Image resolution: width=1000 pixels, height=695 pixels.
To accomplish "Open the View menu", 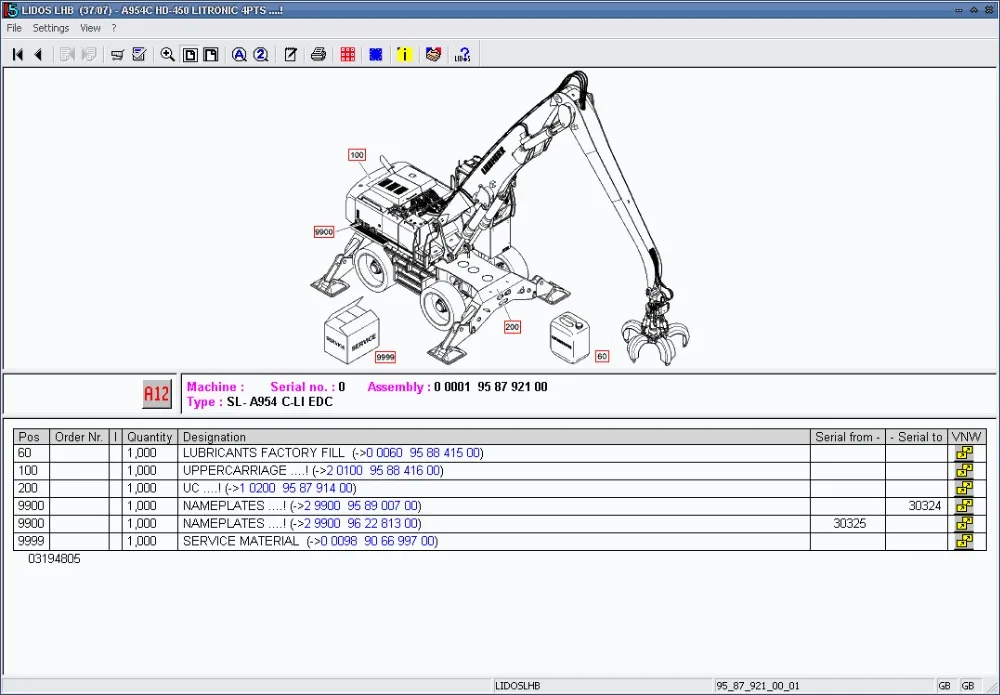I will [x=90, y=28].
